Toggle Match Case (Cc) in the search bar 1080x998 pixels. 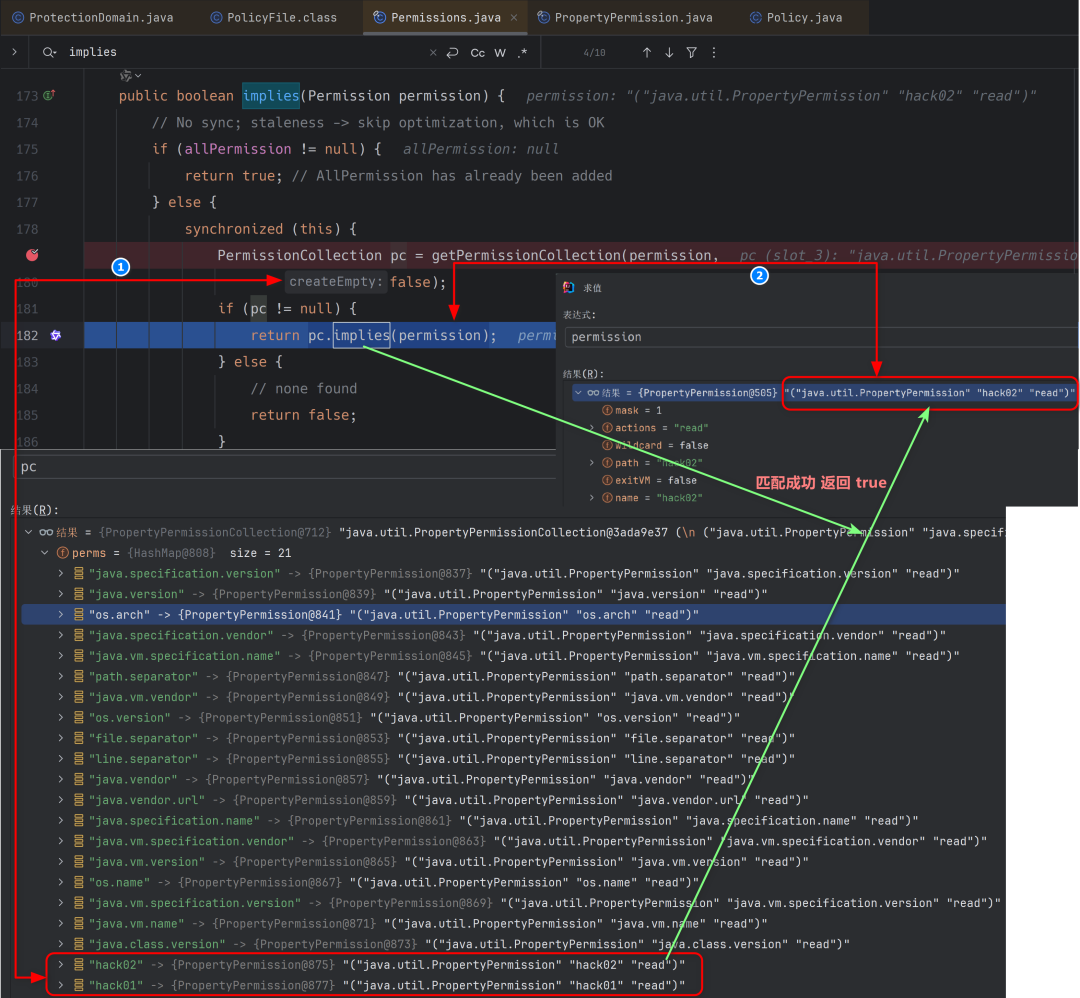tap(477, 53)
